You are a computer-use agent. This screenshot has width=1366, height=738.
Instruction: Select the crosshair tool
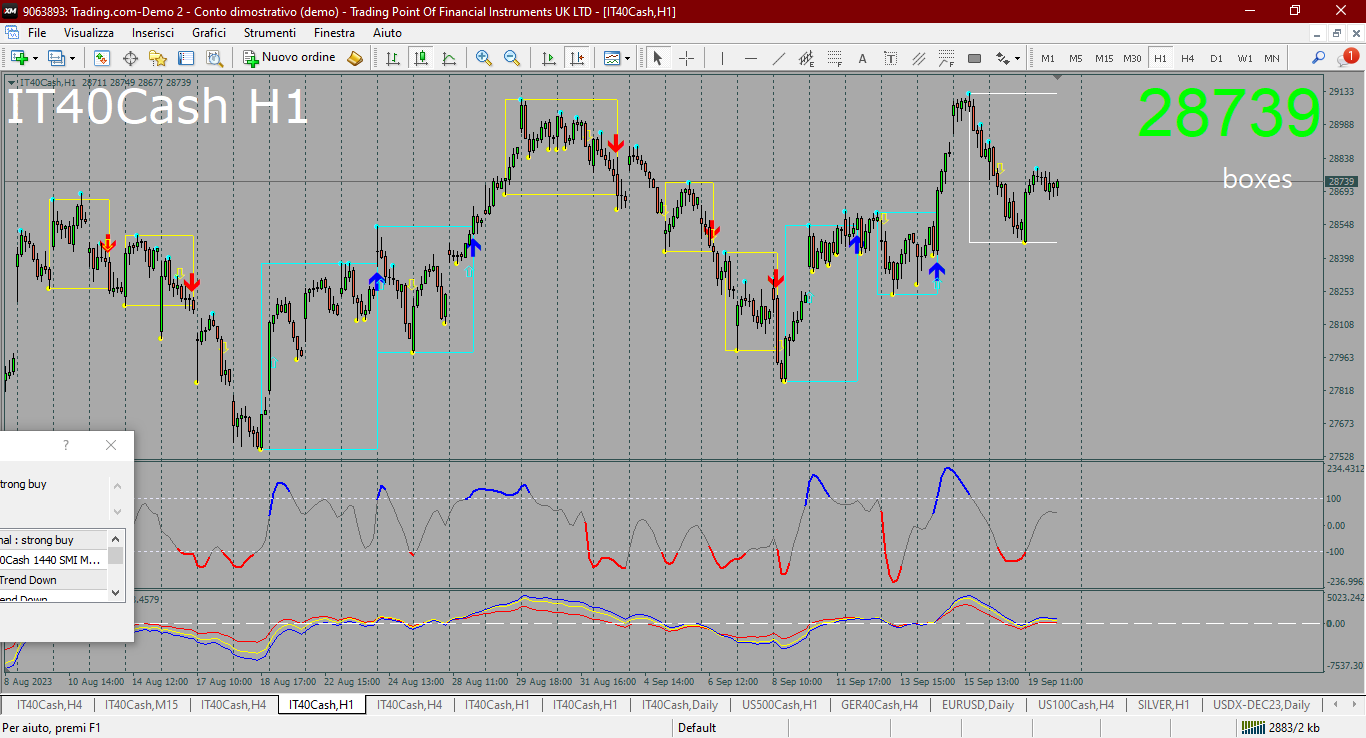click(686, 58)
